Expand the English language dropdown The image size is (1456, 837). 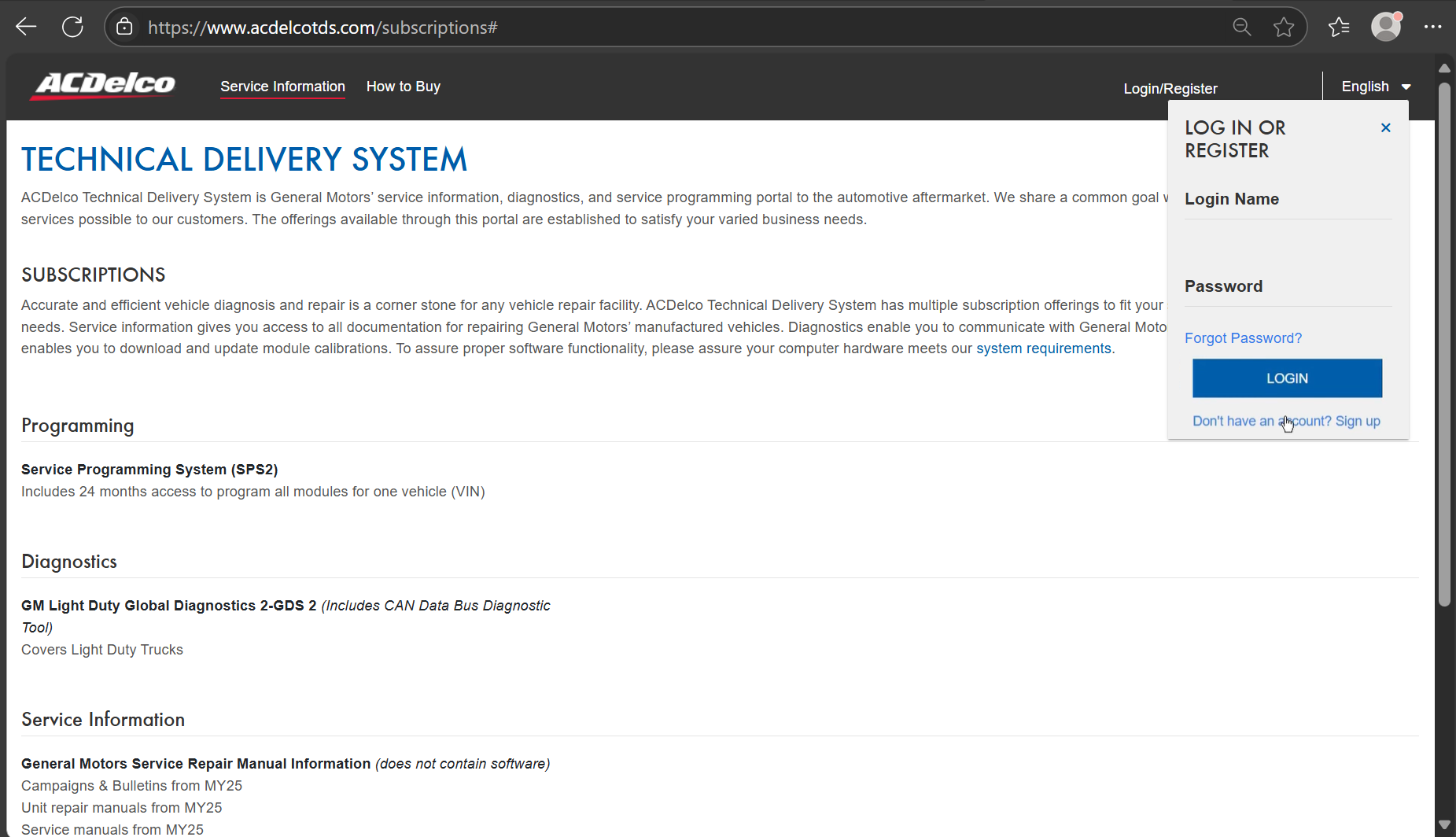pyautogui.click(x=1376, y=87)
